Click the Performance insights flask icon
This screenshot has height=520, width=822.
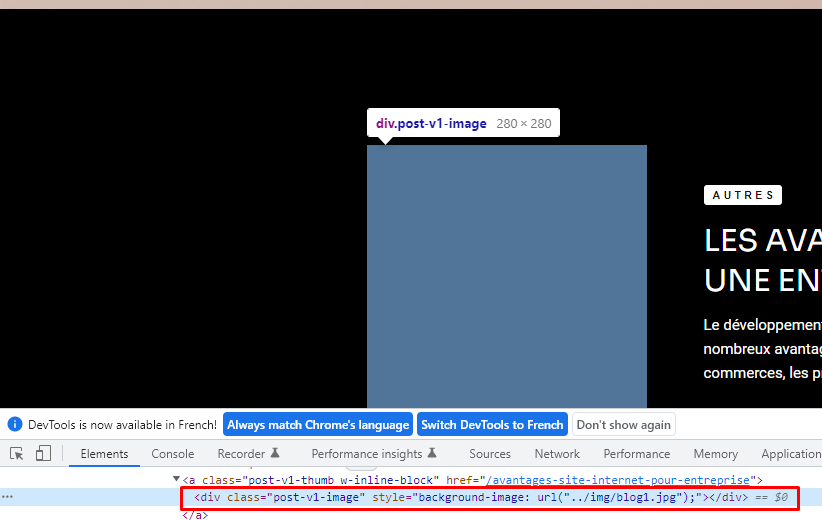click(x=432, y=453)
